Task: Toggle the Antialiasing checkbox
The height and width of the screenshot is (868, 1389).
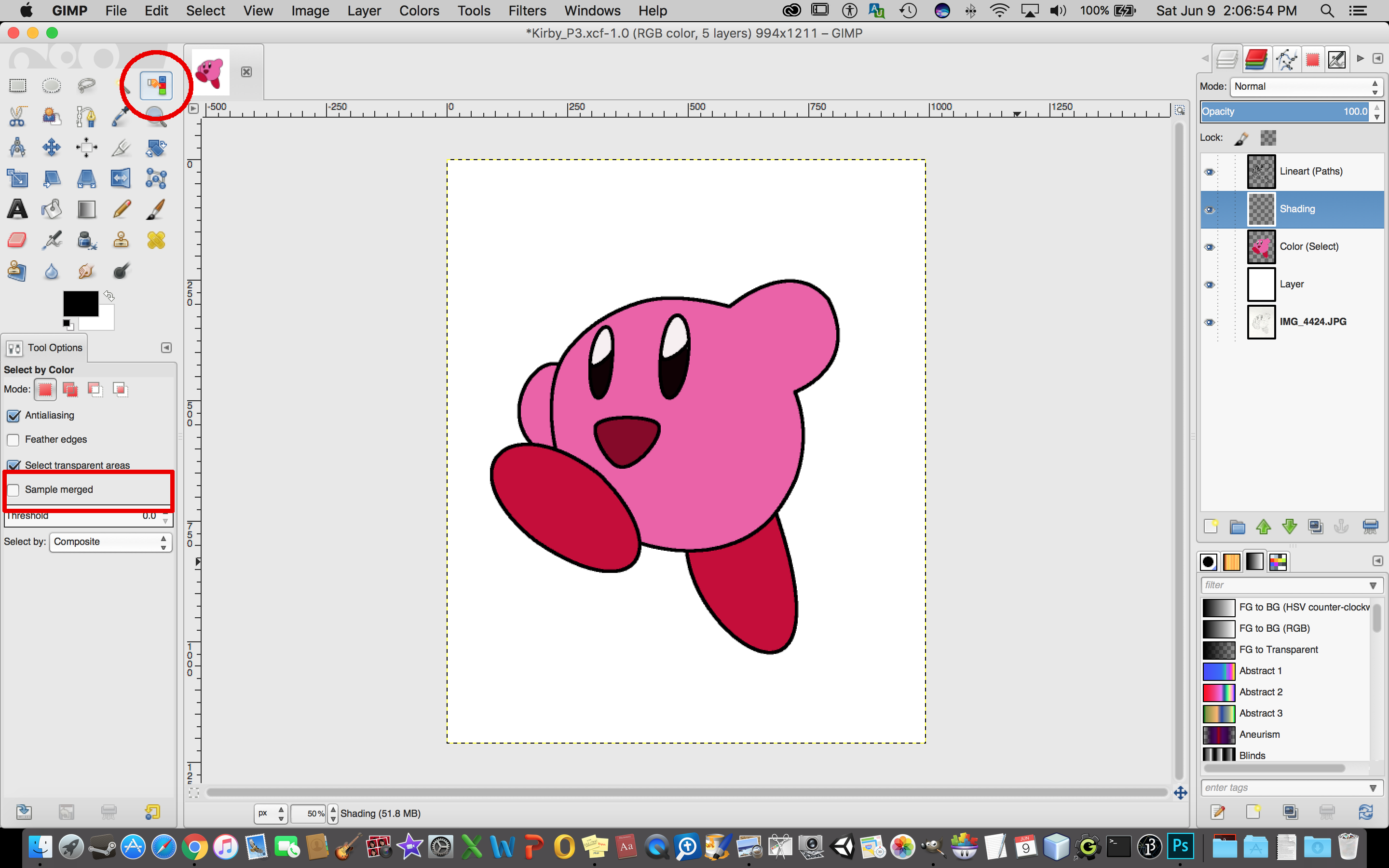Action: pyautogui.click(x=14, y=416)
